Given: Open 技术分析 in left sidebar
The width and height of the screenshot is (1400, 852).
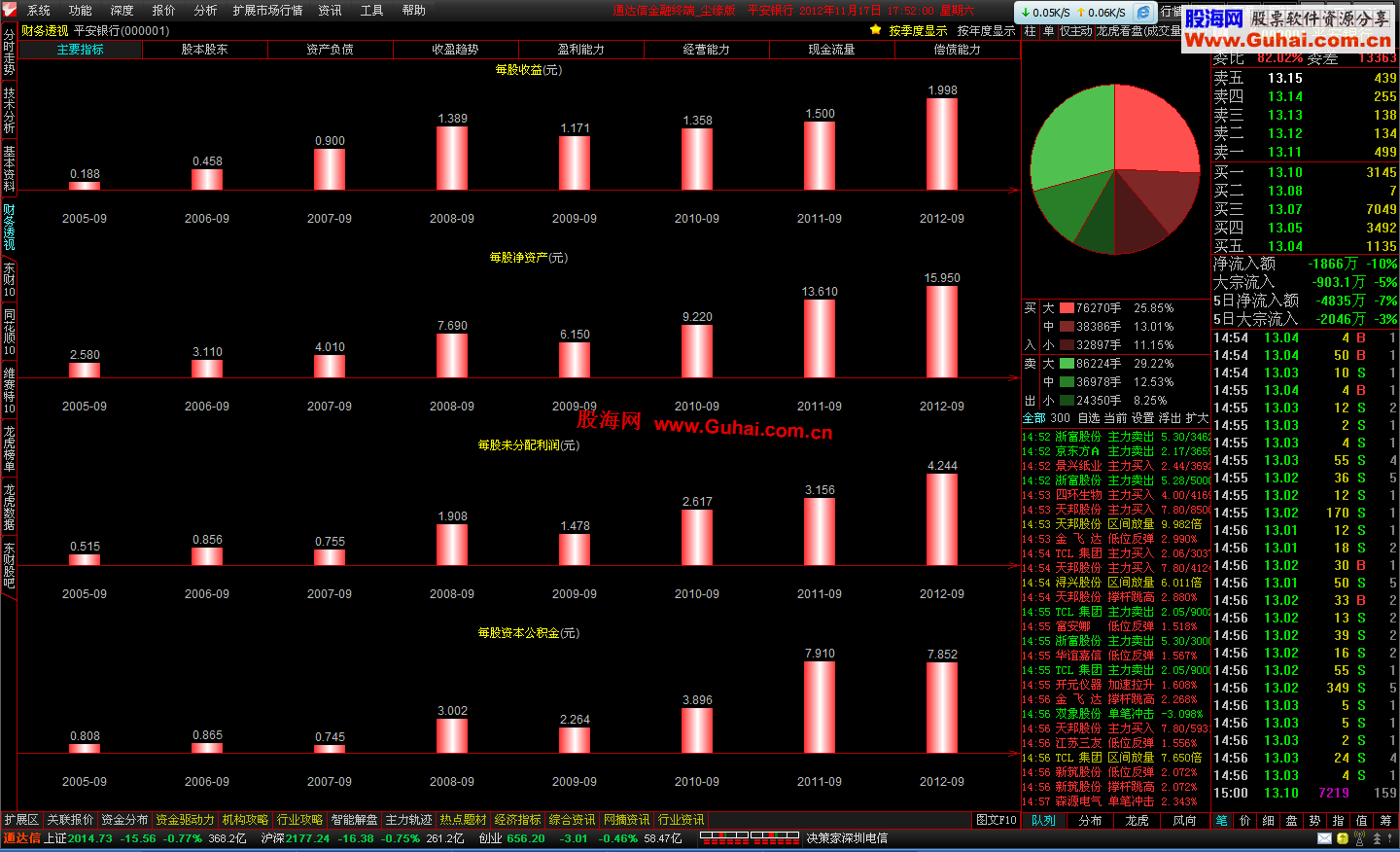Looking at the screenshot, I should click(9, 111).
